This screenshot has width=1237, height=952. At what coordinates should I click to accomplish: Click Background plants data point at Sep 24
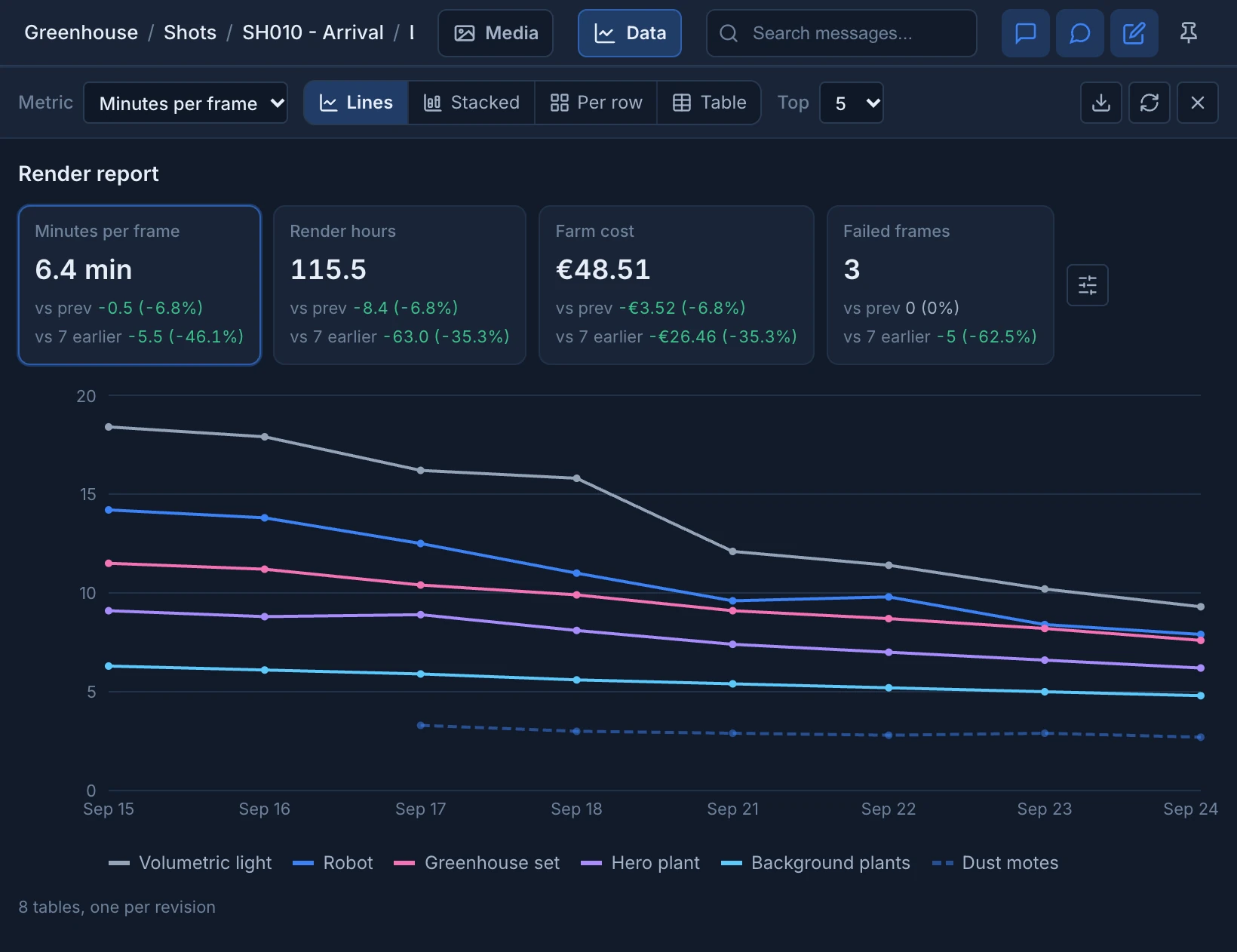(x=1201, y=696)
